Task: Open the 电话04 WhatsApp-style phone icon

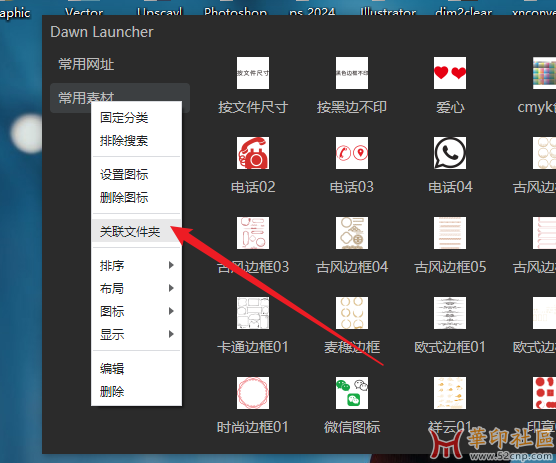Action: point(450,153)
